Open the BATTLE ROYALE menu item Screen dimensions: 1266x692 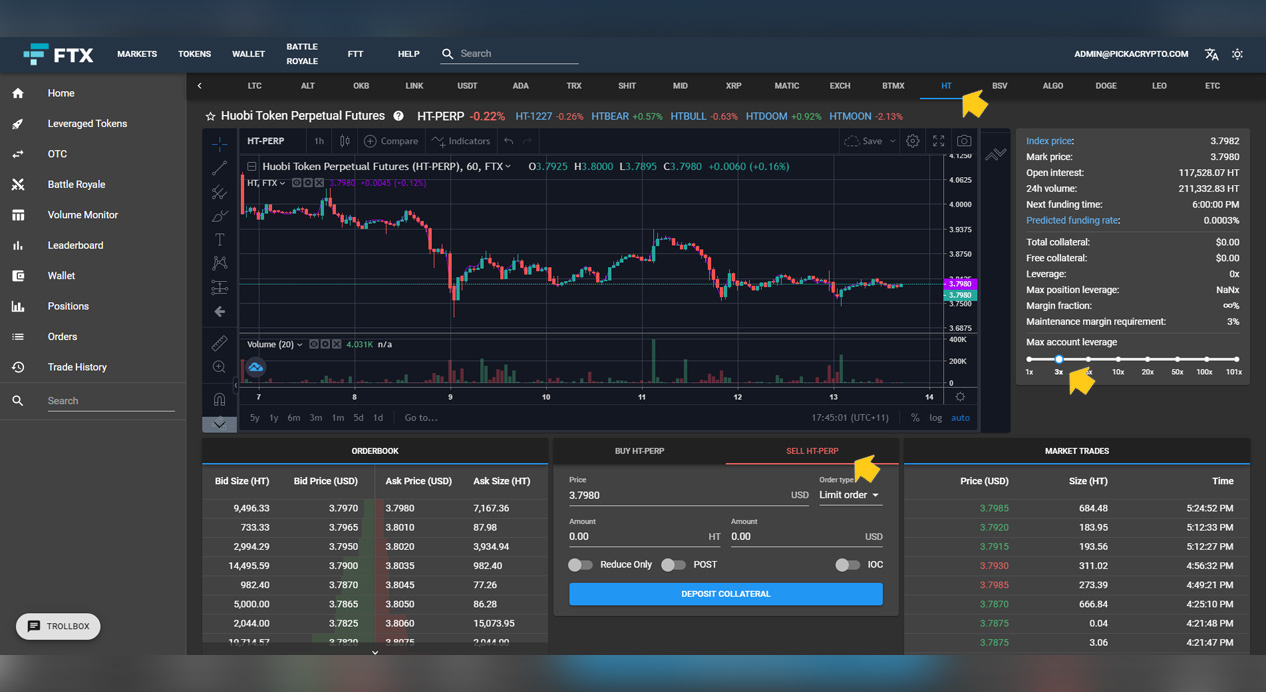click(x=302, y=54)
